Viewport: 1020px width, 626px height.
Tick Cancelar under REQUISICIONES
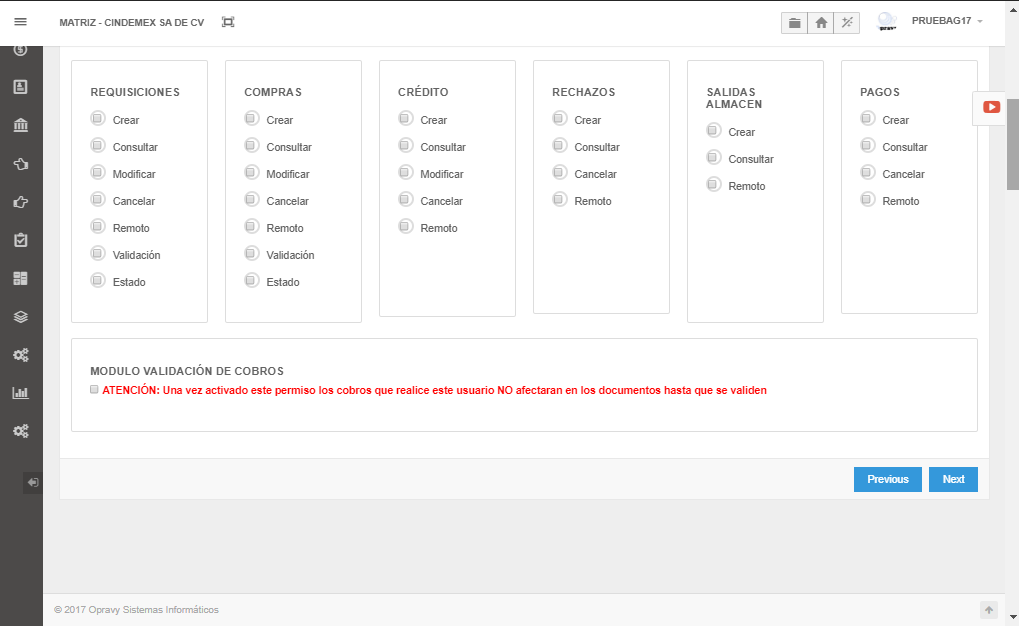[x=98, y=199]
